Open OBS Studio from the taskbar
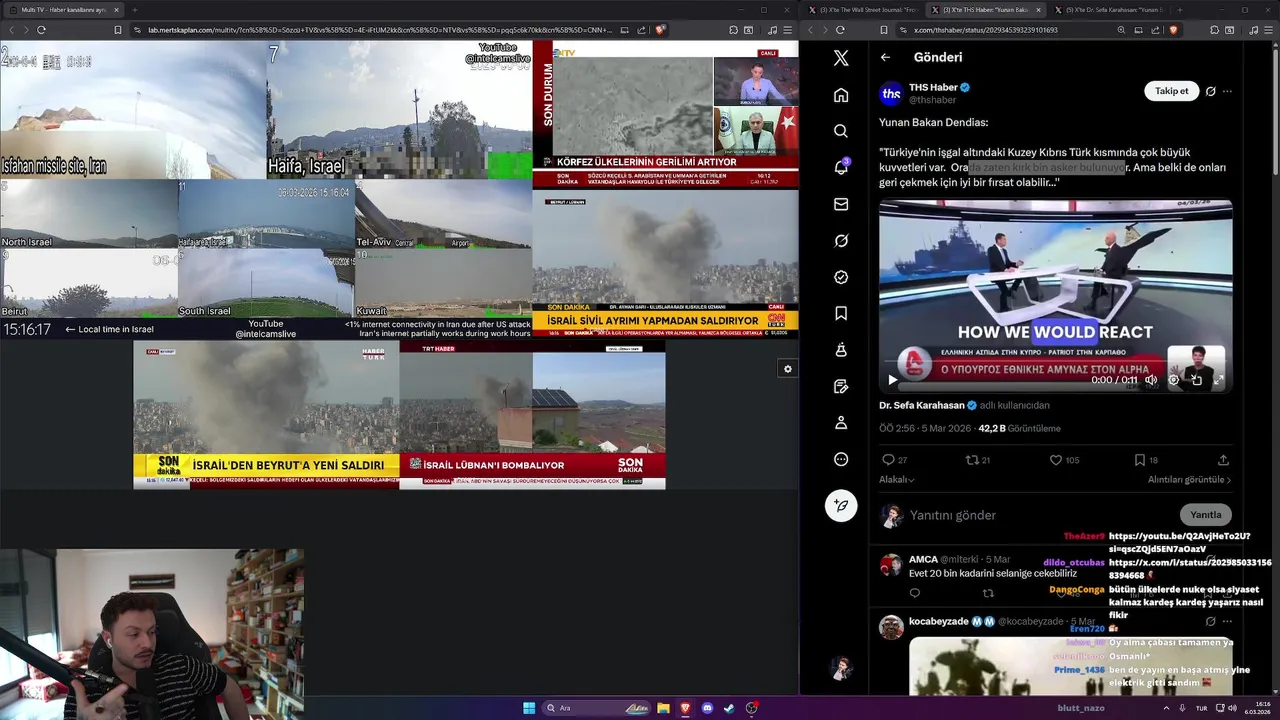This screenshot has width=1280, height=720. pos(751,708)
